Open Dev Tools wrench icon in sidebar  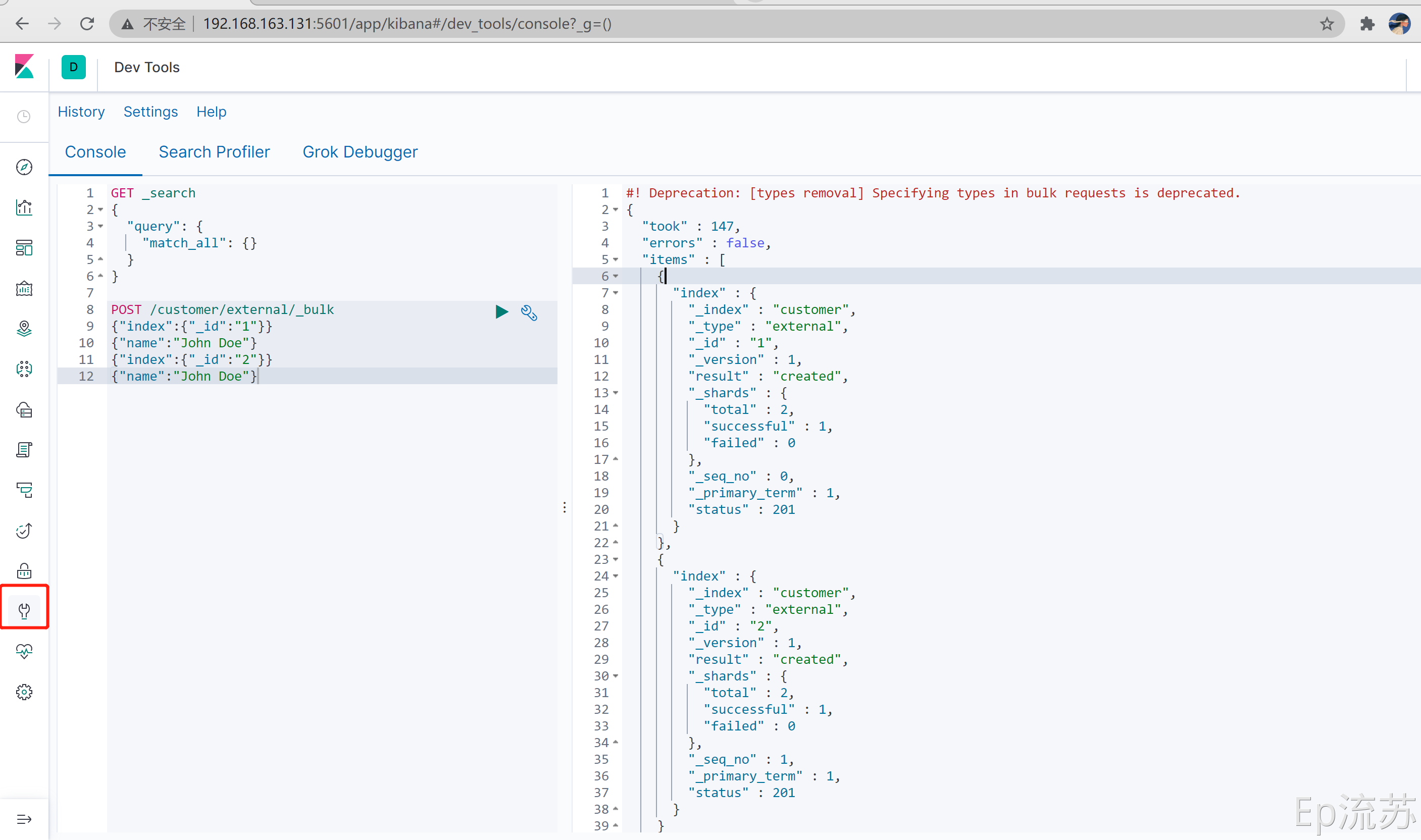tap(24, 611)
